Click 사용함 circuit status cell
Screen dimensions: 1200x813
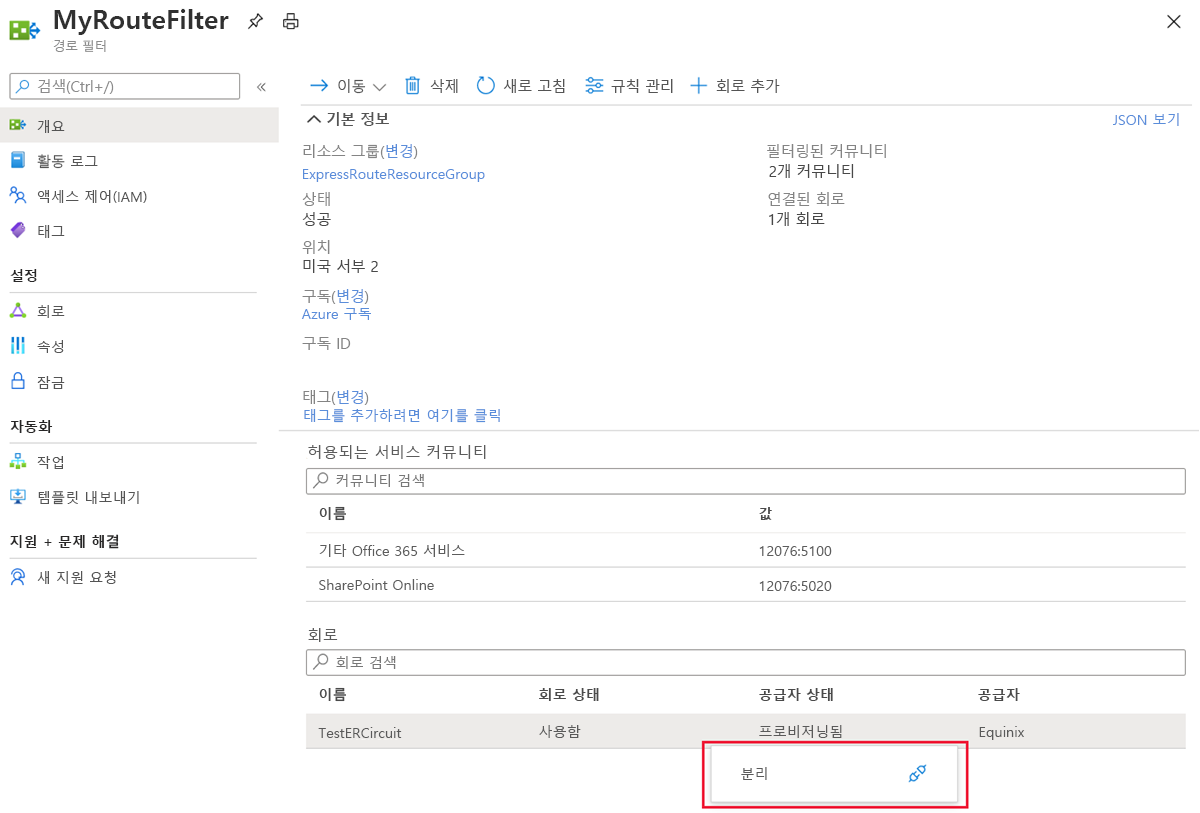(x=559, y=731)
